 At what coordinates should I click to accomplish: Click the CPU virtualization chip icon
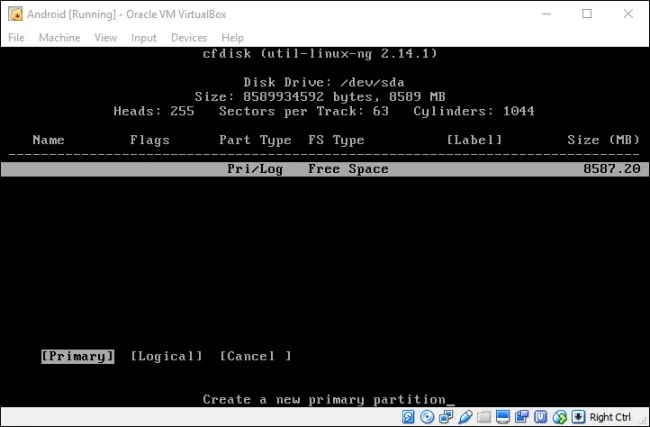[541, 417]
